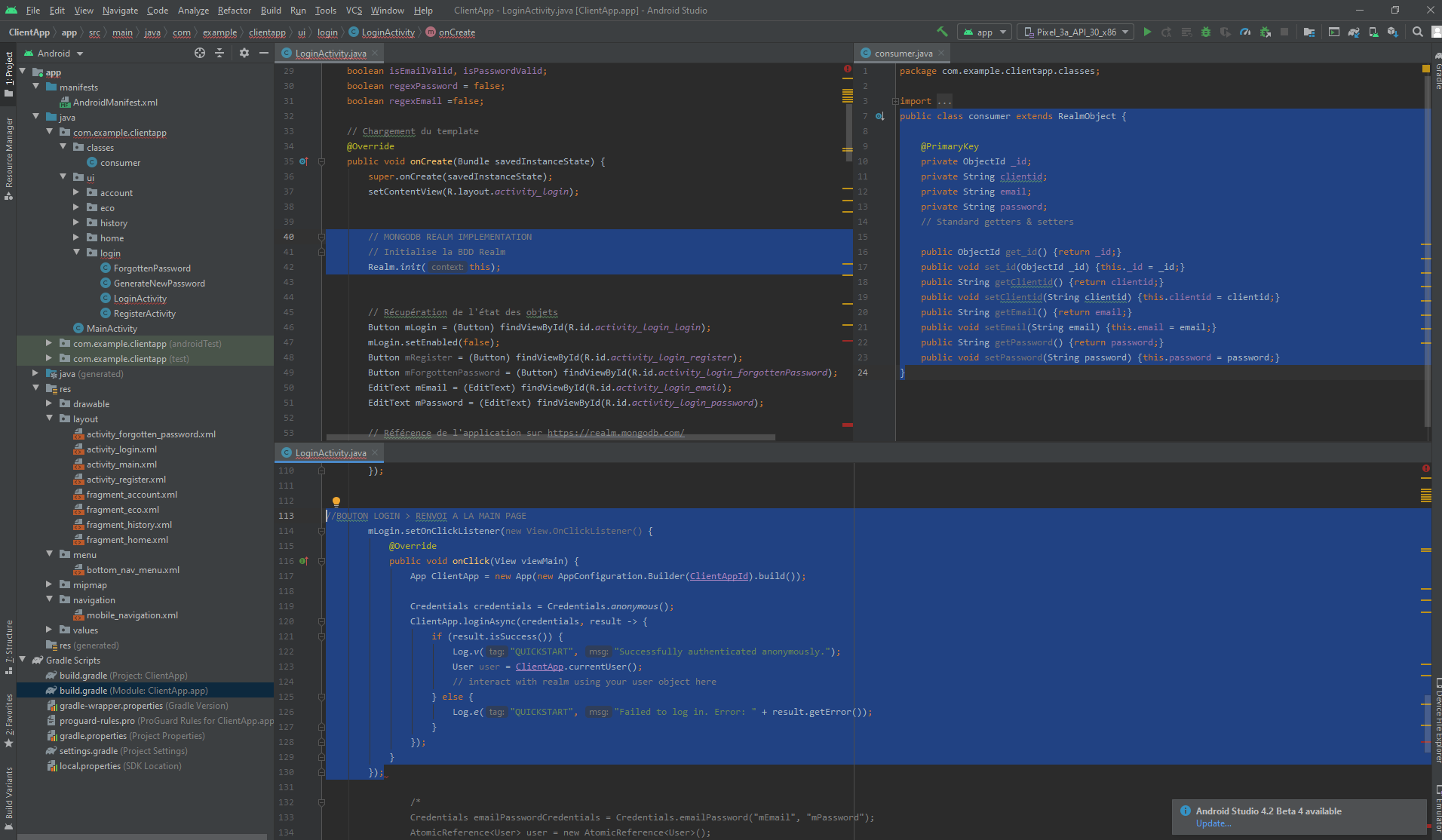Click the Search Everywhere magnifier icon
The width and height of the screenshot is (1442, 840).
[1418, 32]
